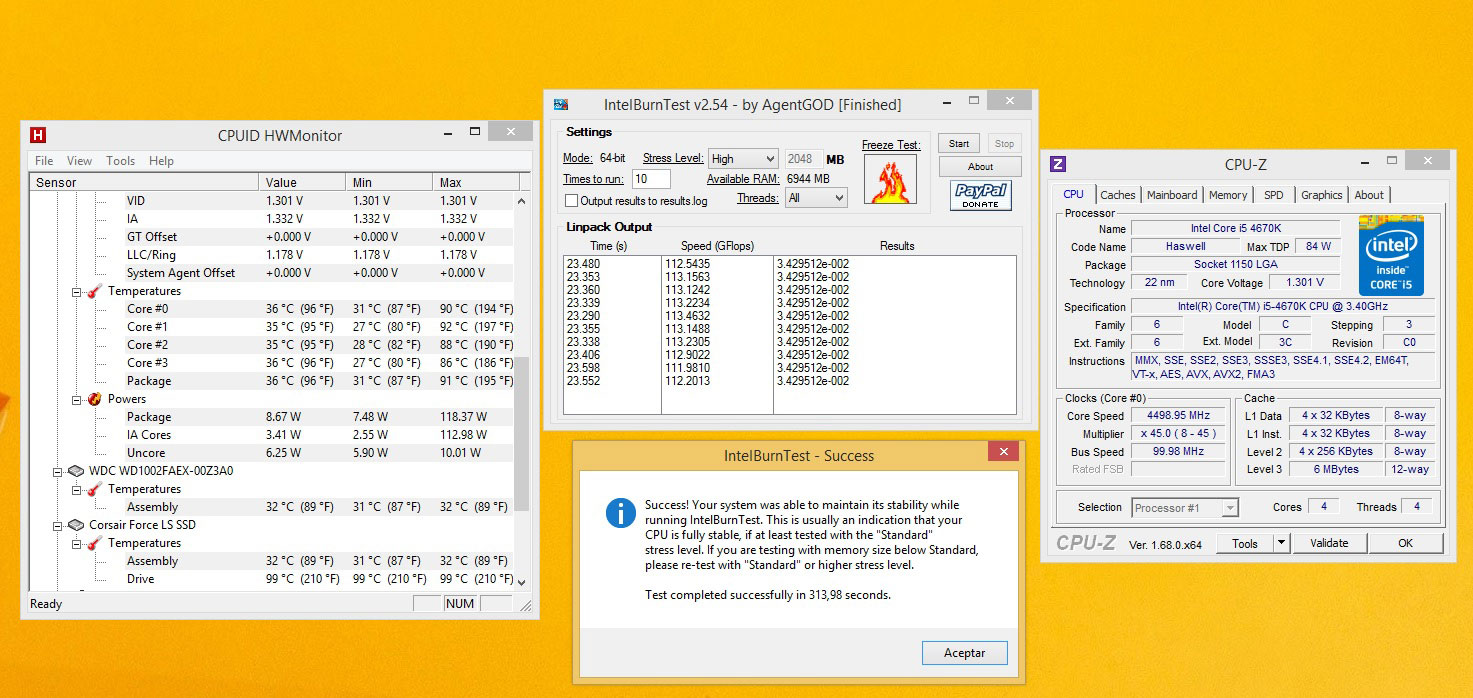The width and height of the screenshot is (1473, 698).
Task: Click the purple Z CPU-Z title icon
Action: pos(1058,165)
